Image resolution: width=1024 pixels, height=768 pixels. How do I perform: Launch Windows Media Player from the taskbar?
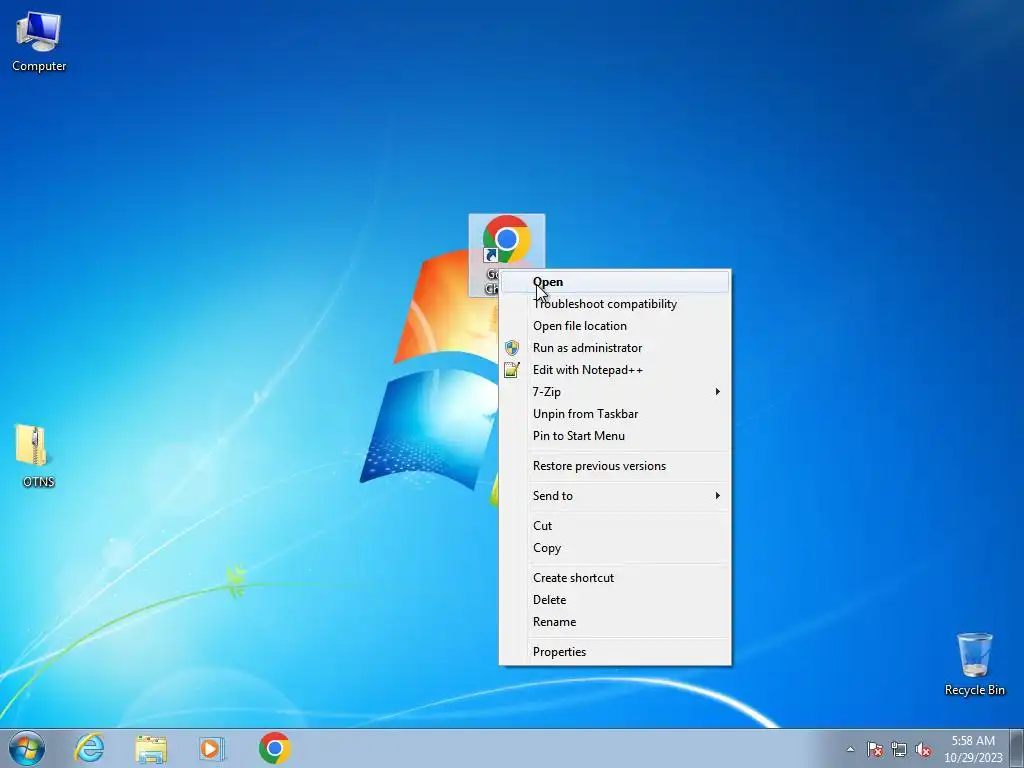(x=212, y=748)
